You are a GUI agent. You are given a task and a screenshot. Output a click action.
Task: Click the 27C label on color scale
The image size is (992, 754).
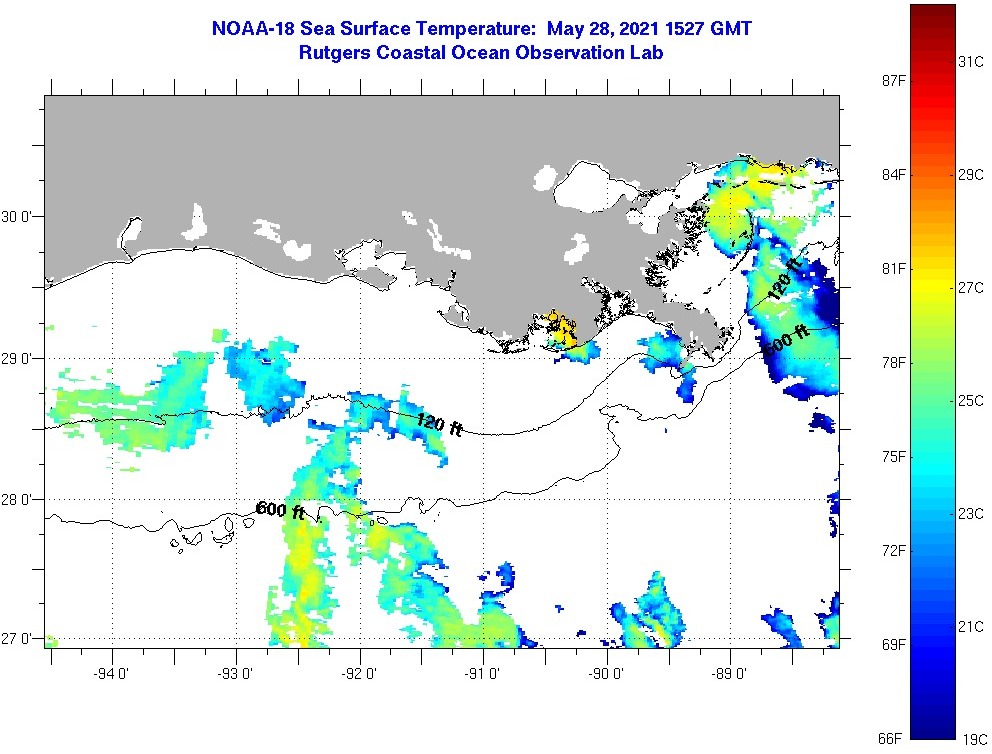coord(970,288)
